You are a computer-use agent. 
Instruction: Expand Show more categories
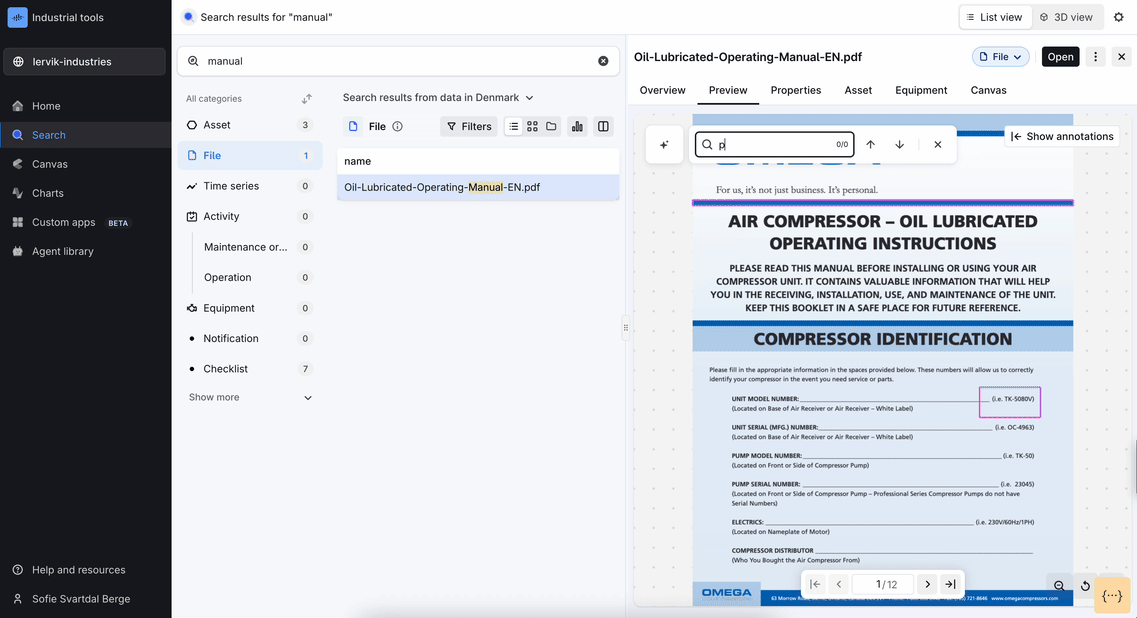click(x=250, y=397)
